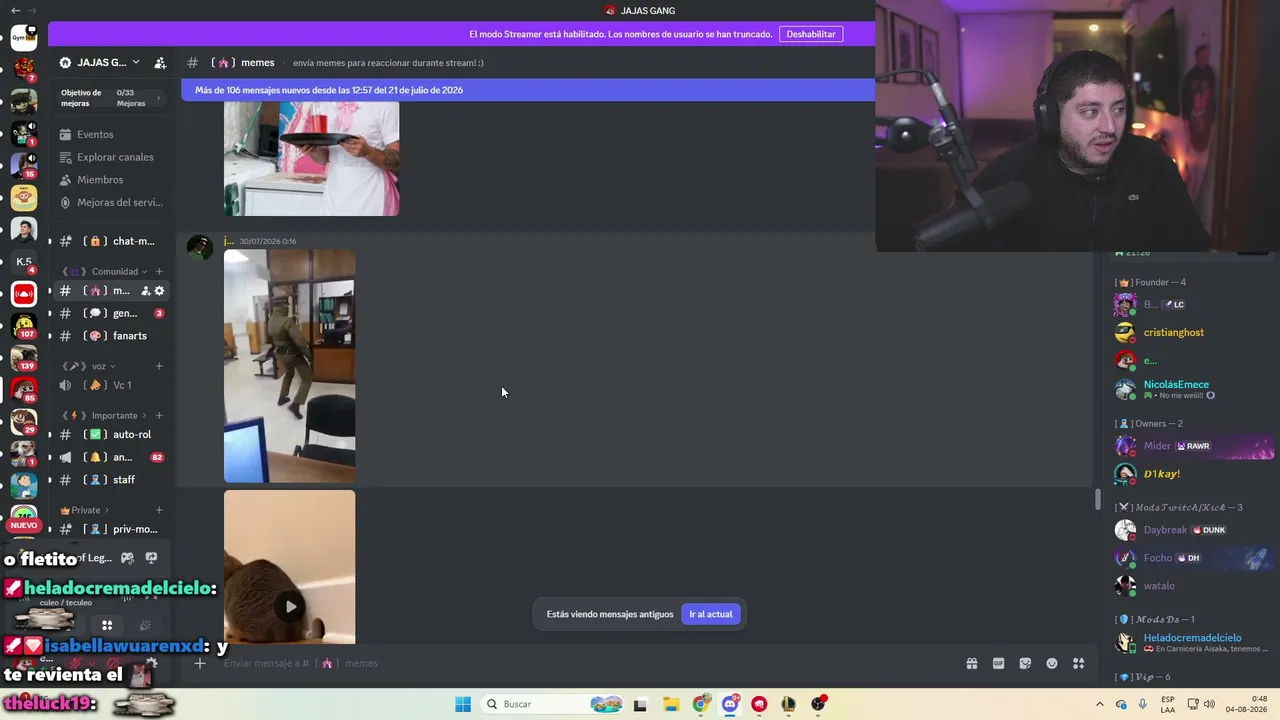This screenshot has width=1280, height=720.
Task: Select the staff channel
Action: (110, 480)
